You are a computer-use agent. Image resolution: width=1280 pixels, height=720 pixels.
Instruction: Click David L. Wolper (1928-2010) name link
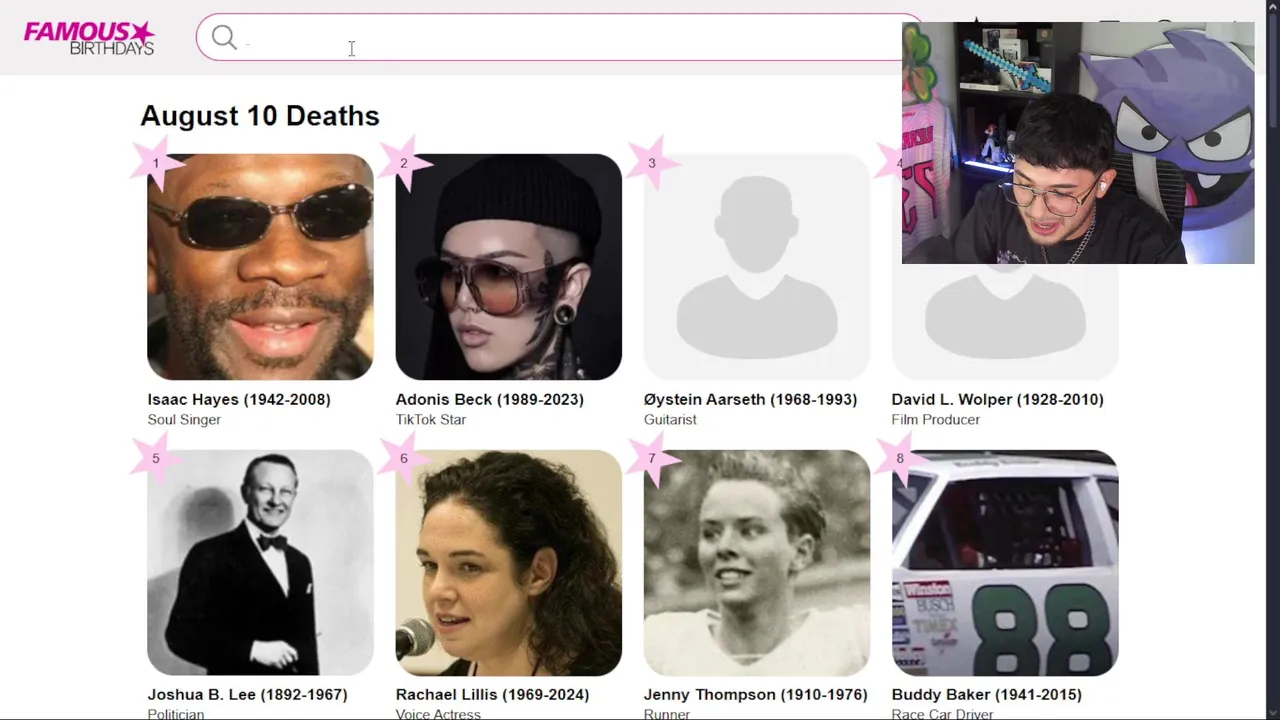tap(997, 399)
